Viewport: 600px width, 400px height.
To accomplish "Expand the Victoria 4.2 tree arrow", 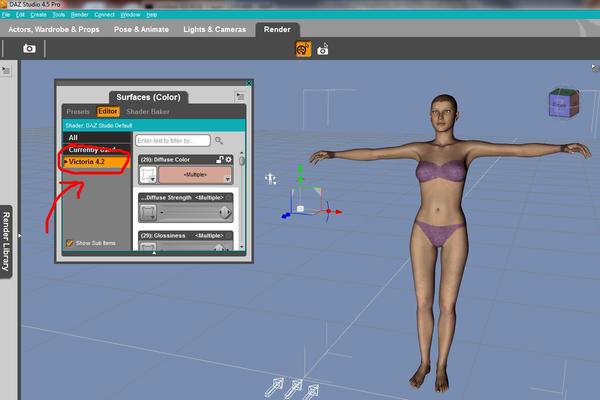I will point(66,162).
